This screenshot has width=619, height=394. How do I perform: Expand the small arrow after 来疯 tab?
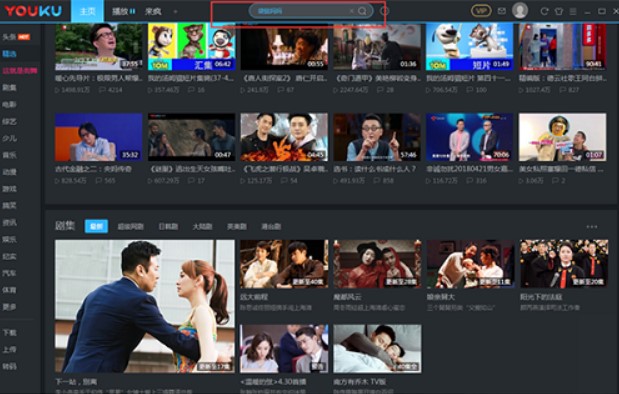[175, 11]
